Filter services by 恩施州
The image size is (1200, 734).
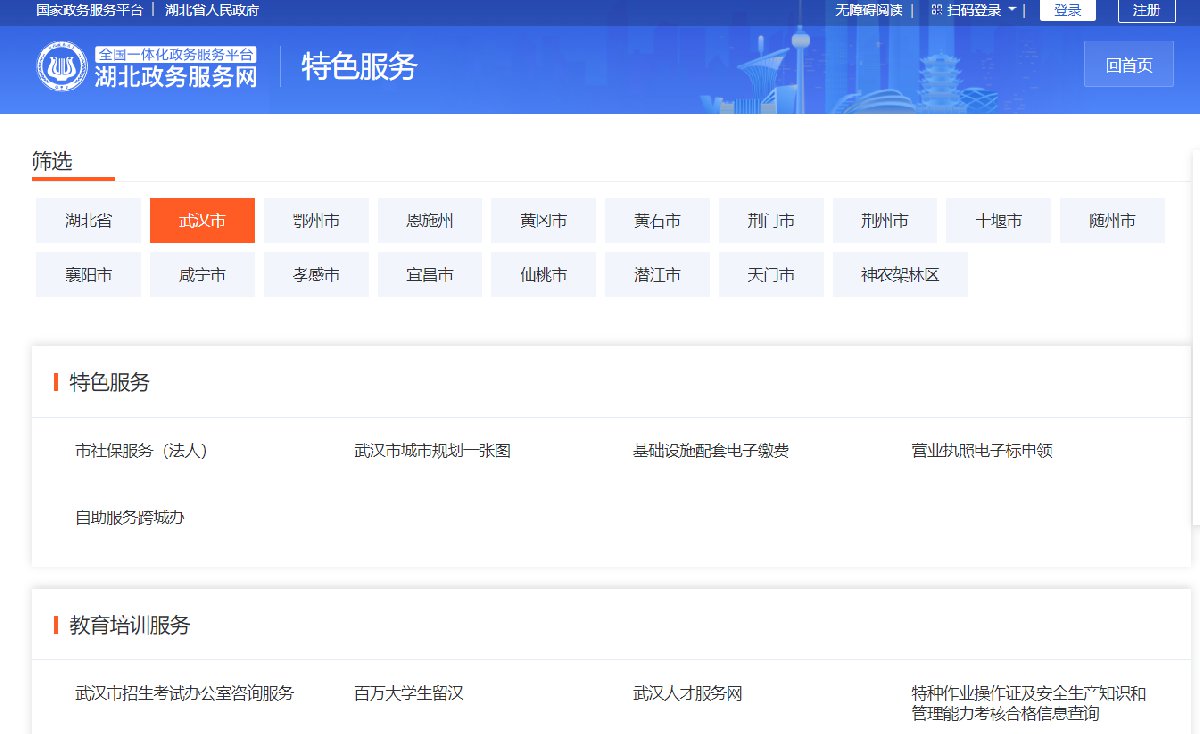430,221
